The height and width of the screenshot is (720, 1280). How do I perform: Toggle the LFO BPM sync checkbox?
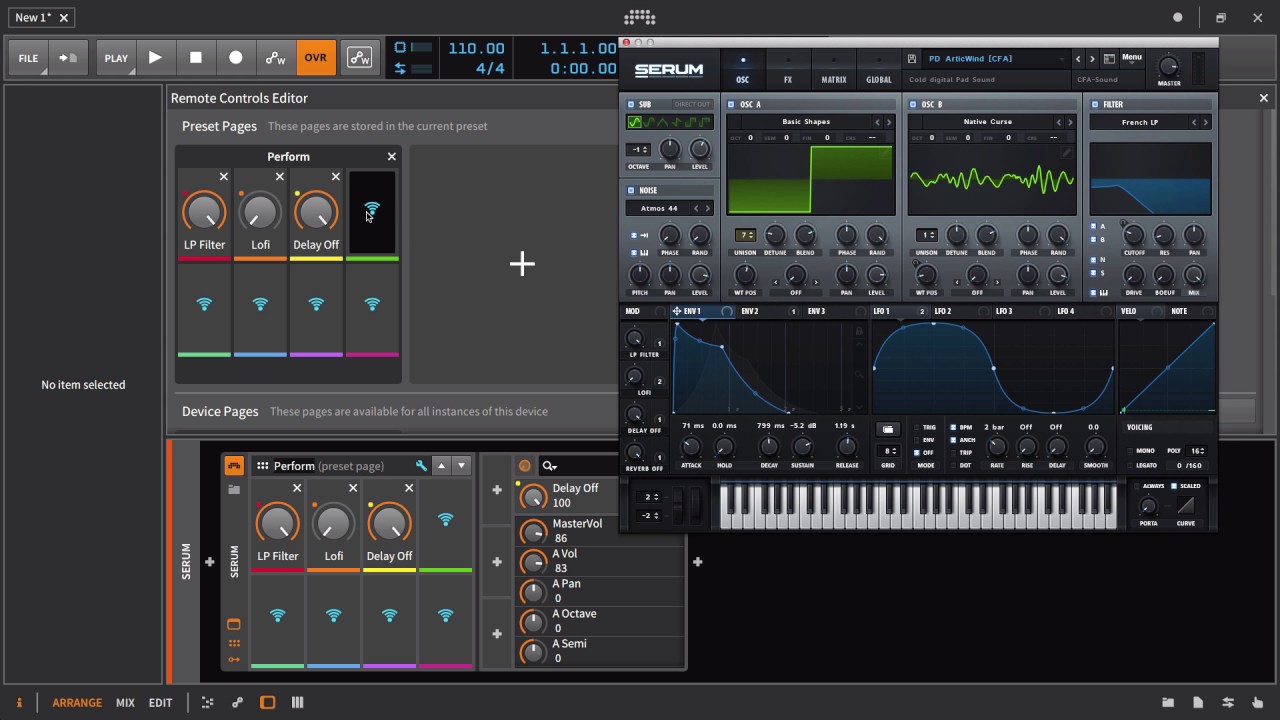click(953, 427)
